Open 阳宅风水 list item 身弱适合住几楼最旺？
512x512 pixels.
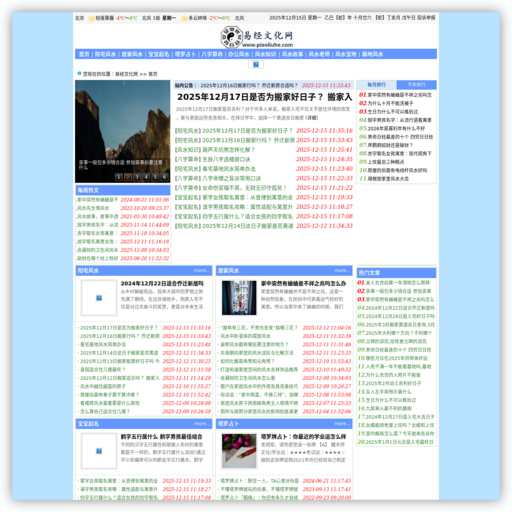(103, 370)
